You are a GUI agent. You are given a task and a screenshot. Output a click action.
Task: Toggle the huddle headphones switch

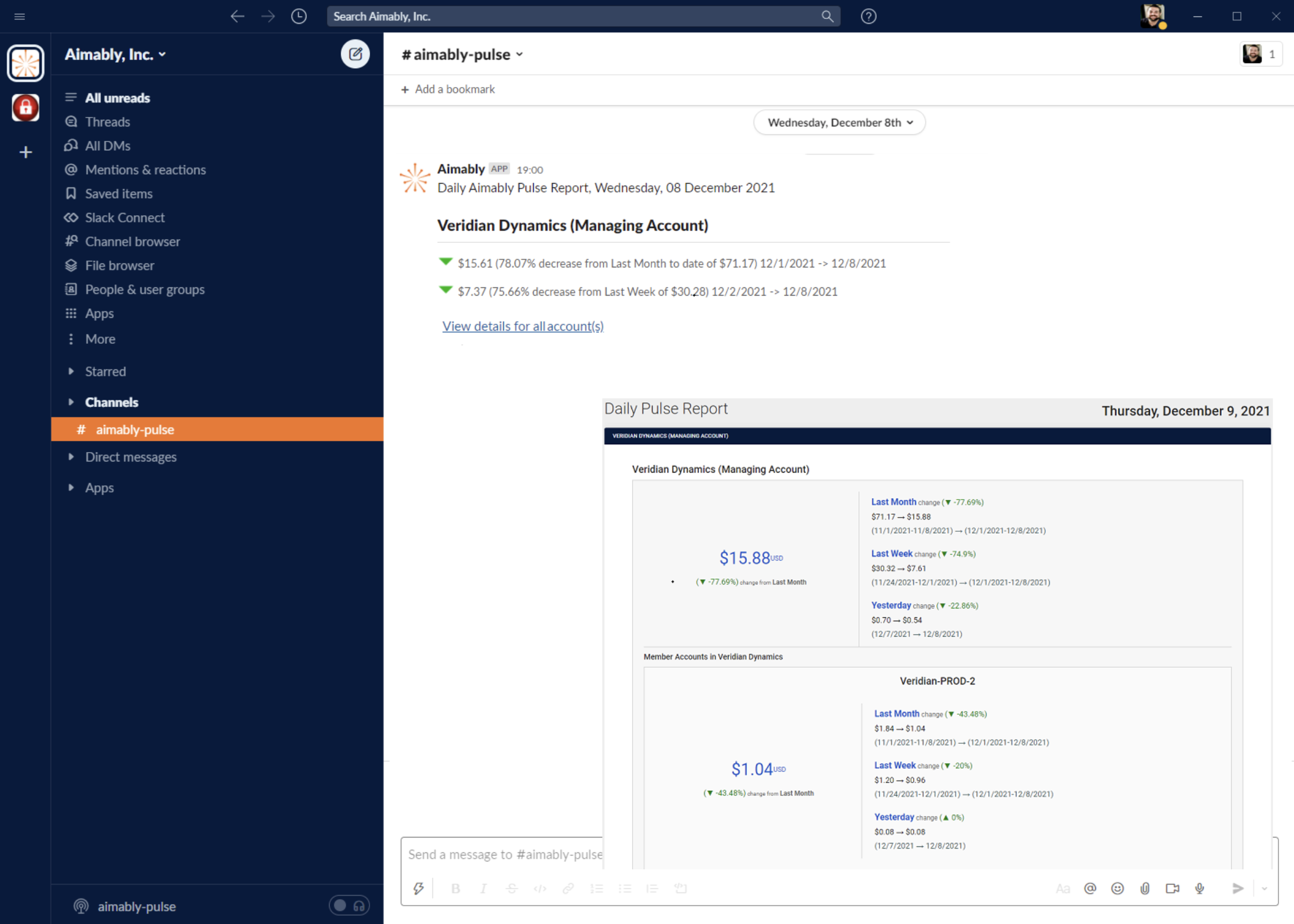(x=348, y=905)
